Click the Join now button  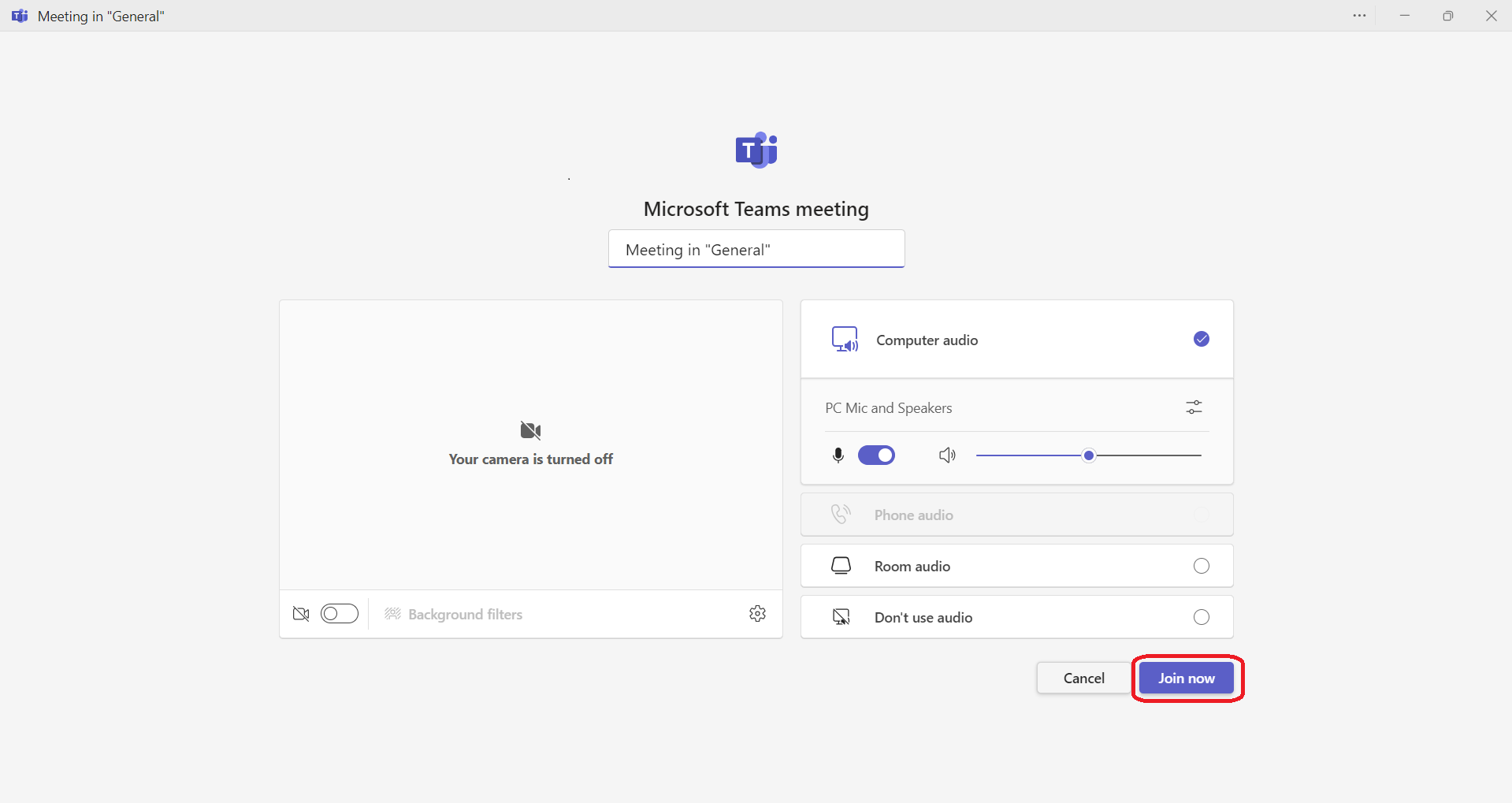click(x=1186, y=678)
